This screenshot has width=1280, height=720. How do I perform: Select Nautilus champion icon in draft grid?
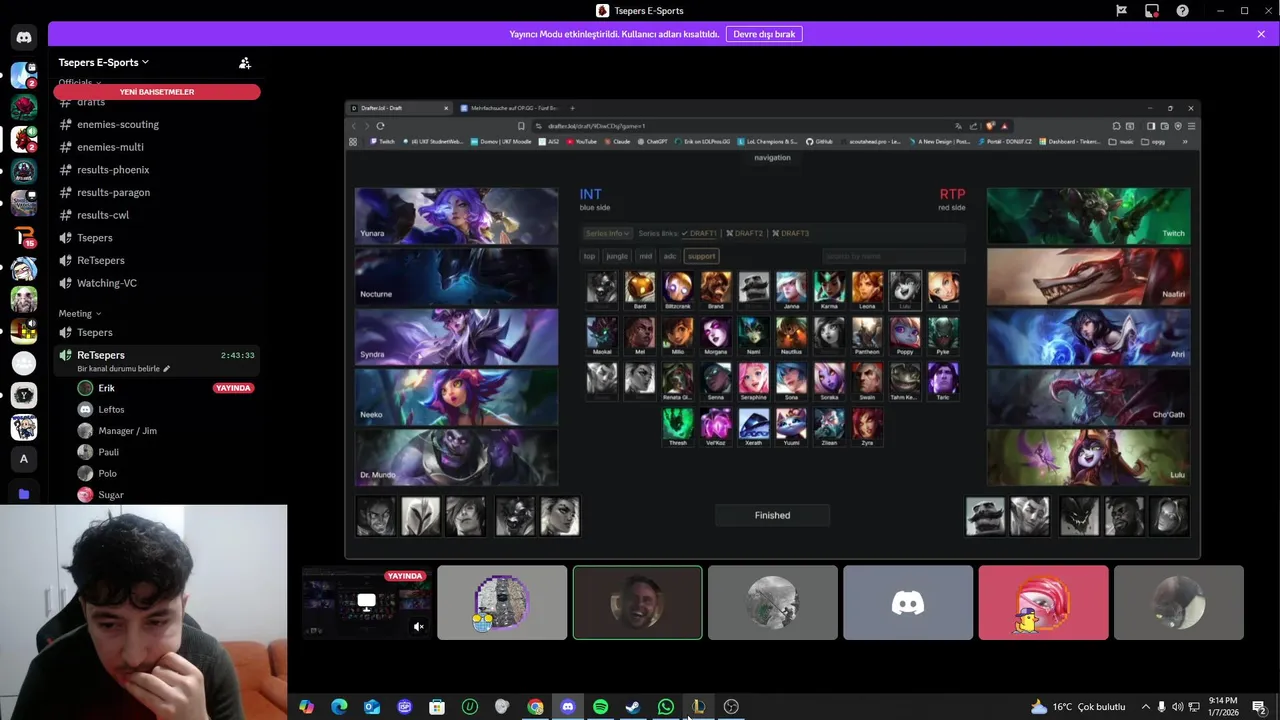point(791,335)
